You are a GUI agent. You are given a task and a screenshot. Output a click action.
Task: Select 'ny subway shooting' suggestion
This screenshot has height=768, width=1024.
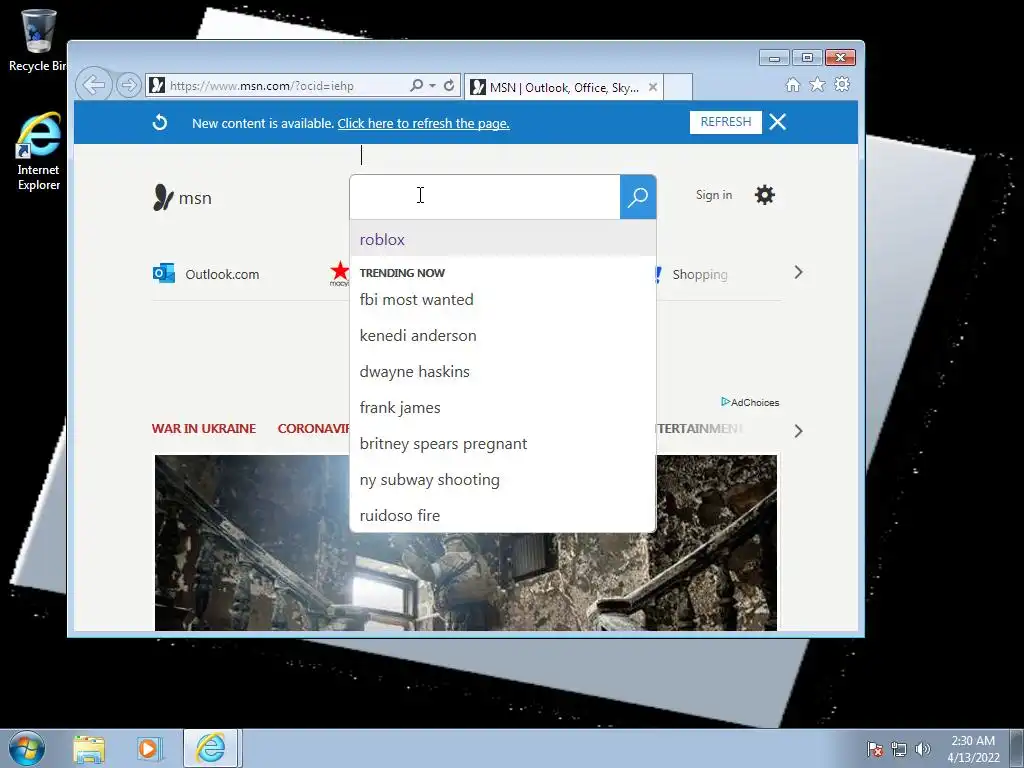[x=503, y=479]
